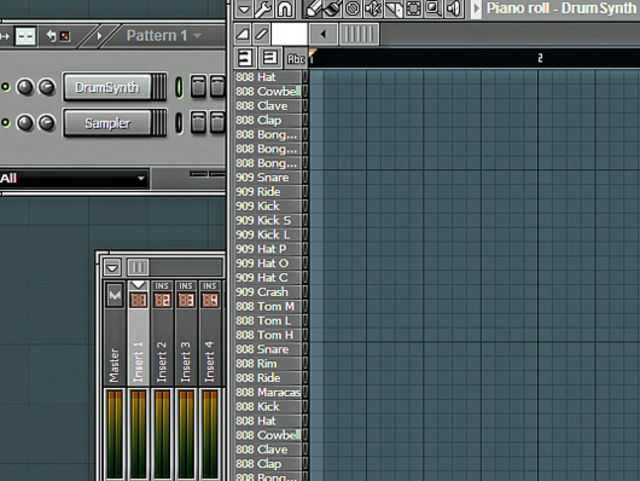Toggle second step button of DrumSynth row
Screen dimensions: 640x481
217,87
